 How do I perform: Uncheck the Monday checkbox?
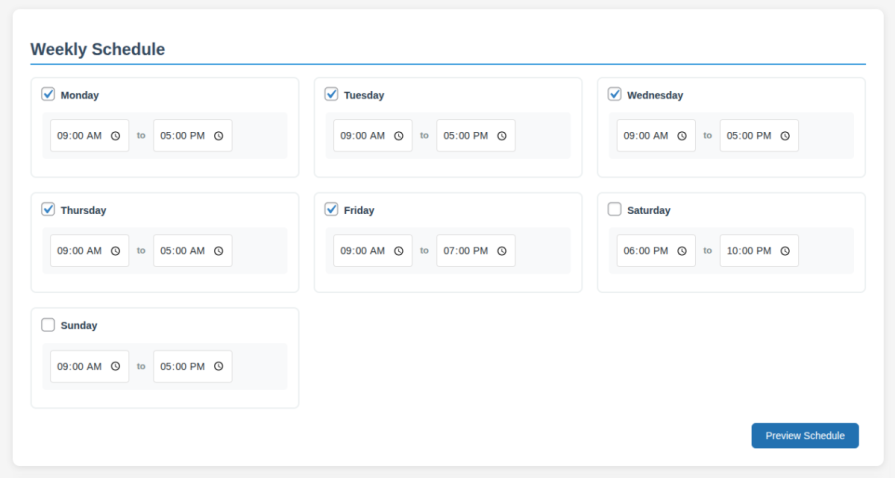pos(48,94)
